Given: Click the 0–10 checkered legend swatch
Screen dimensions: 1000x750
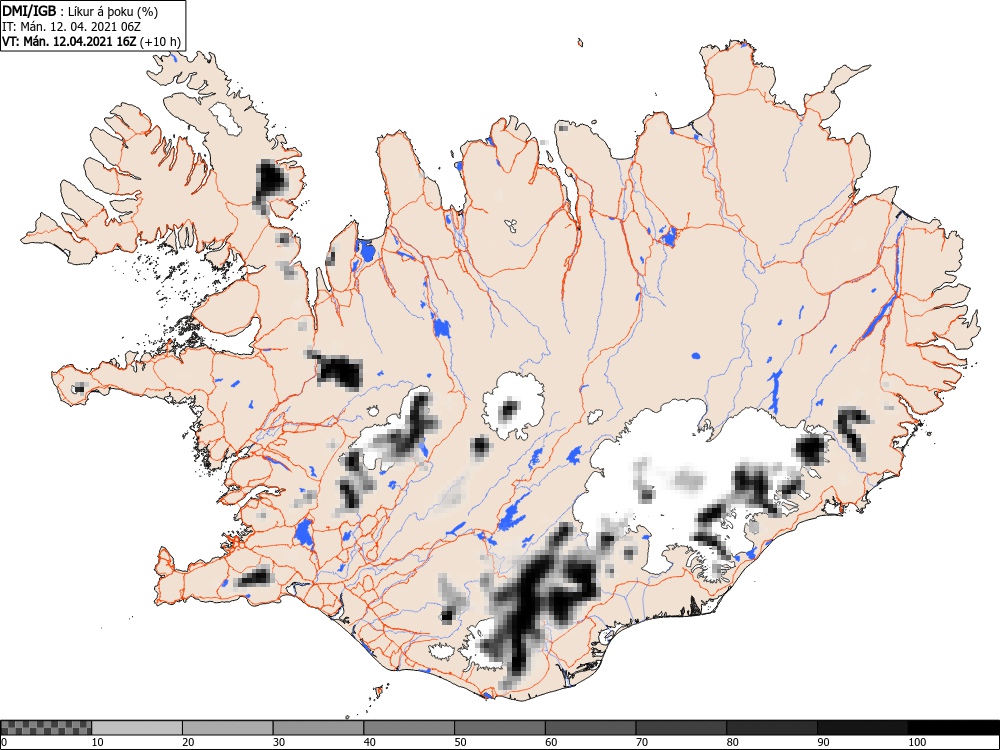Looking at the screenshot, I should 47,727.
